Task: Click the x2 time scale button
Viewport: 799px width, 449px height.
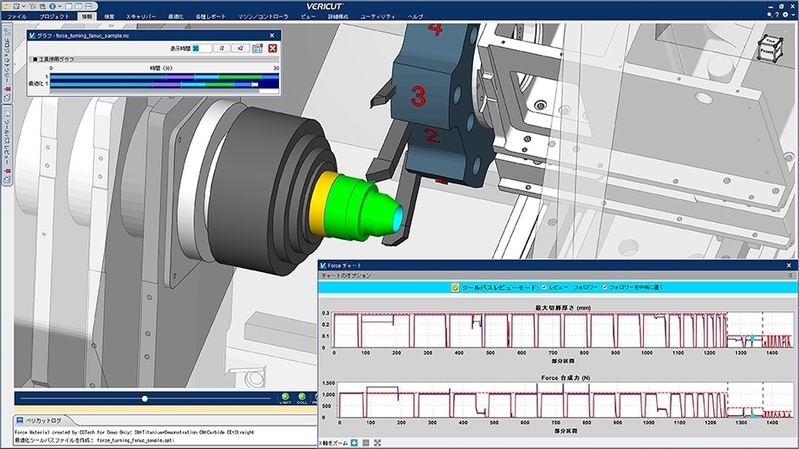Action: [x=239, y=48]
